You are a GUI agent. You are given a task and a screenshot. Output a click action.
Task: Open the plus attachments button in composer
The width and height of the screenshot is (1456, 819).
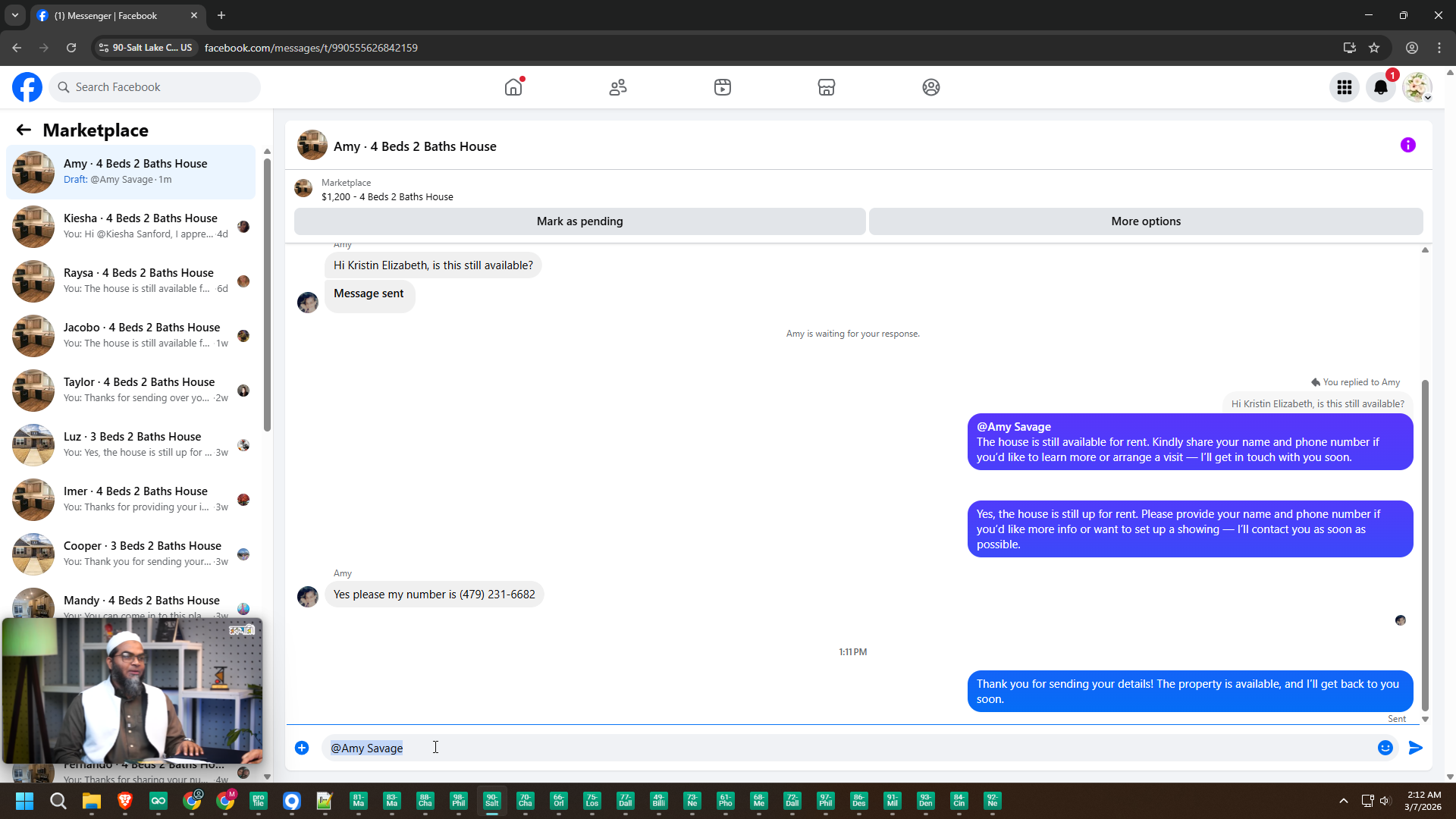pos(302,748)
